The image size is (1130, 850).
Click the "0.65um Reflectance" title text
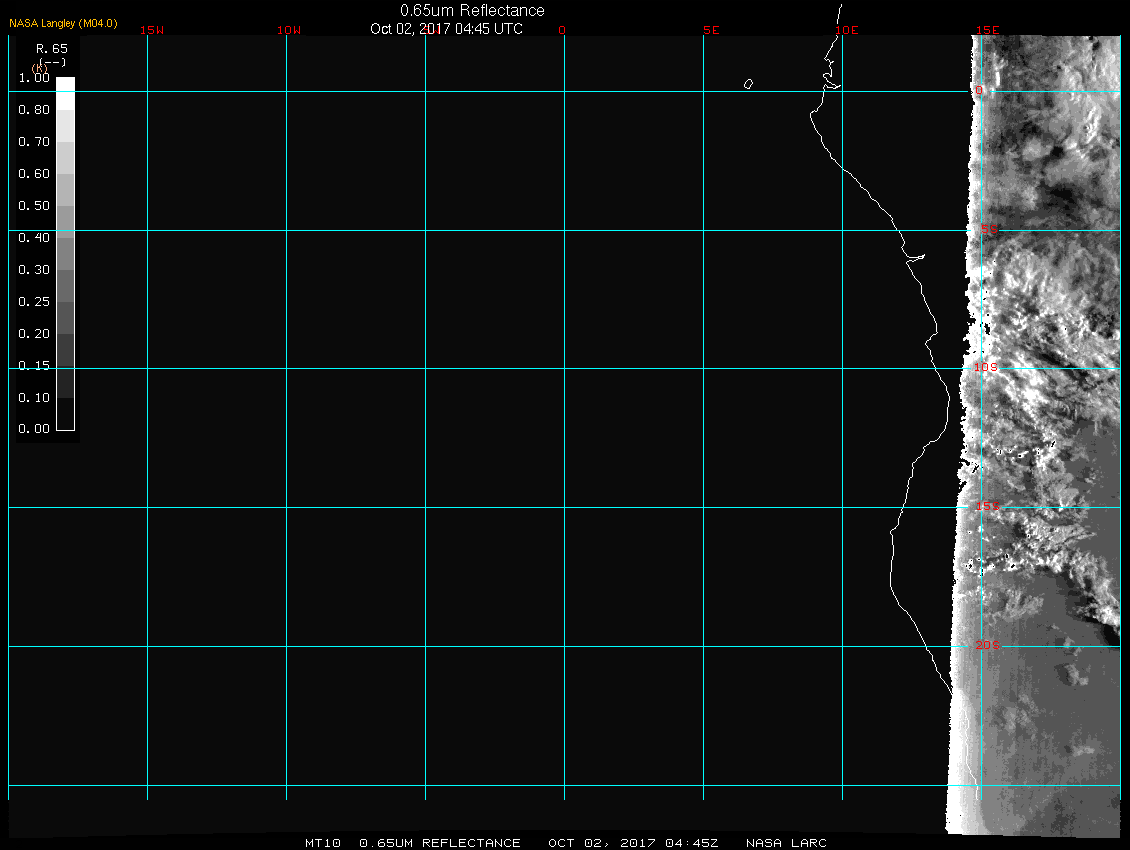pyautogui.click(x=472, y=11)
